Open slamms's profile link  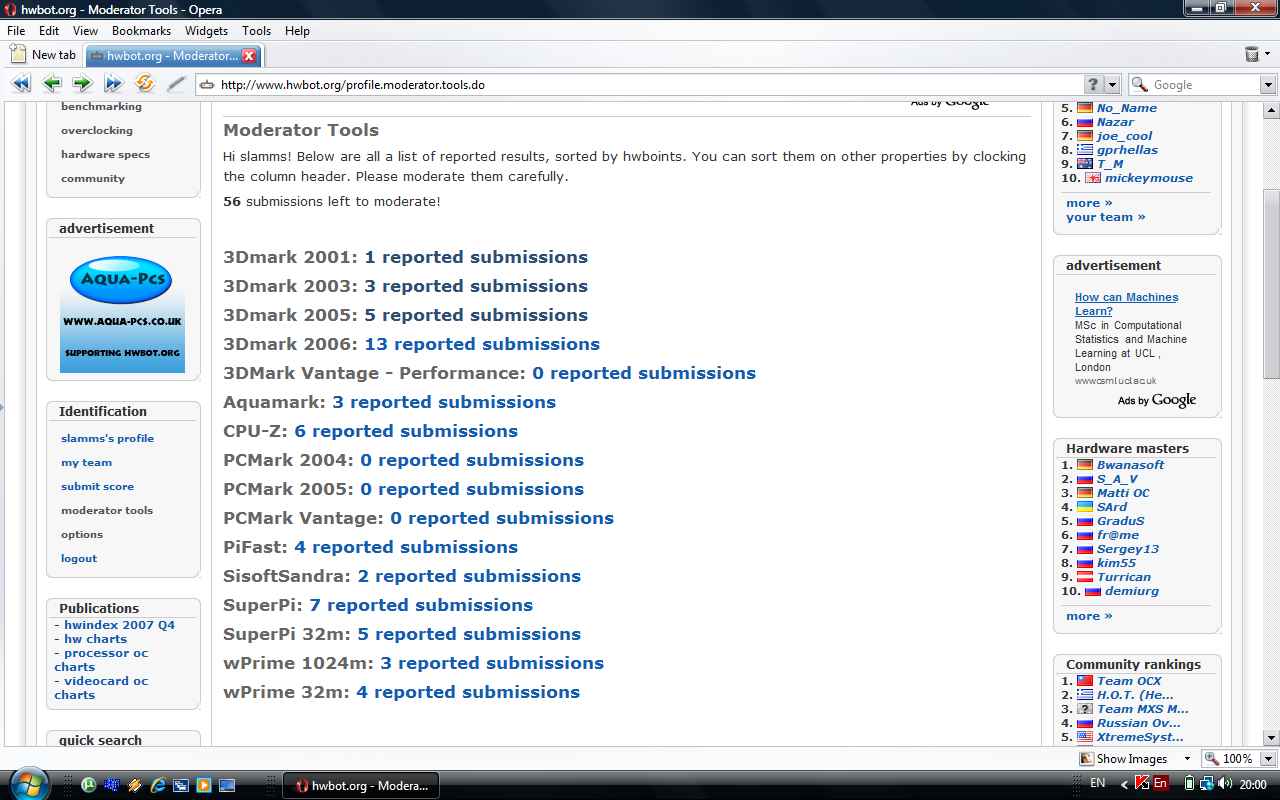[x=107, y=438]
